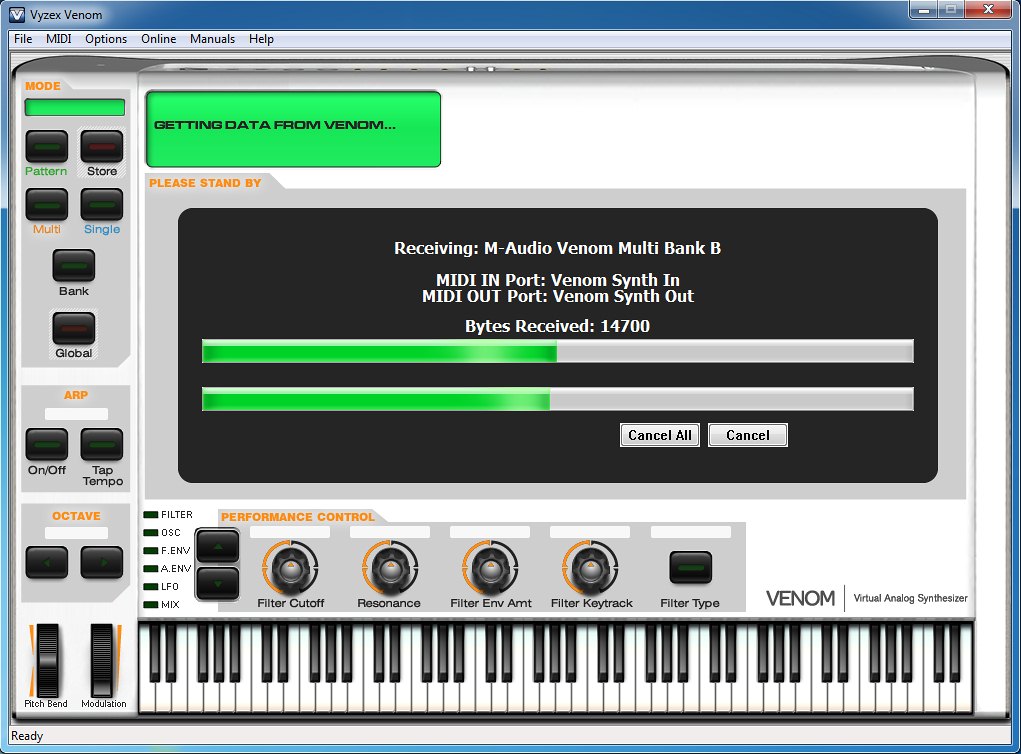The height and width of the screenshot is (754, 1021).
Task: Turn the arpeggiator On/Off
Action: (x=47, y=445)
